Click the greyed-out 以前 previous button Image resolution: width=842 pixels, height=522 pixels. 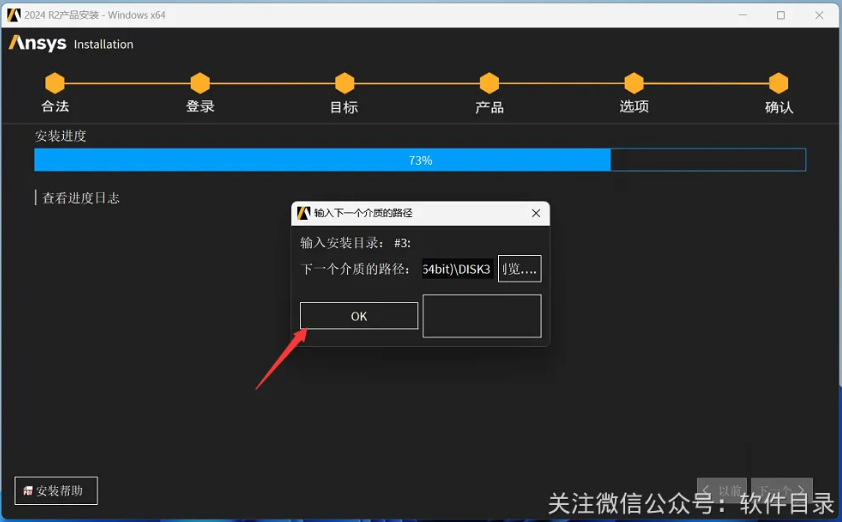tap(722, 491)
